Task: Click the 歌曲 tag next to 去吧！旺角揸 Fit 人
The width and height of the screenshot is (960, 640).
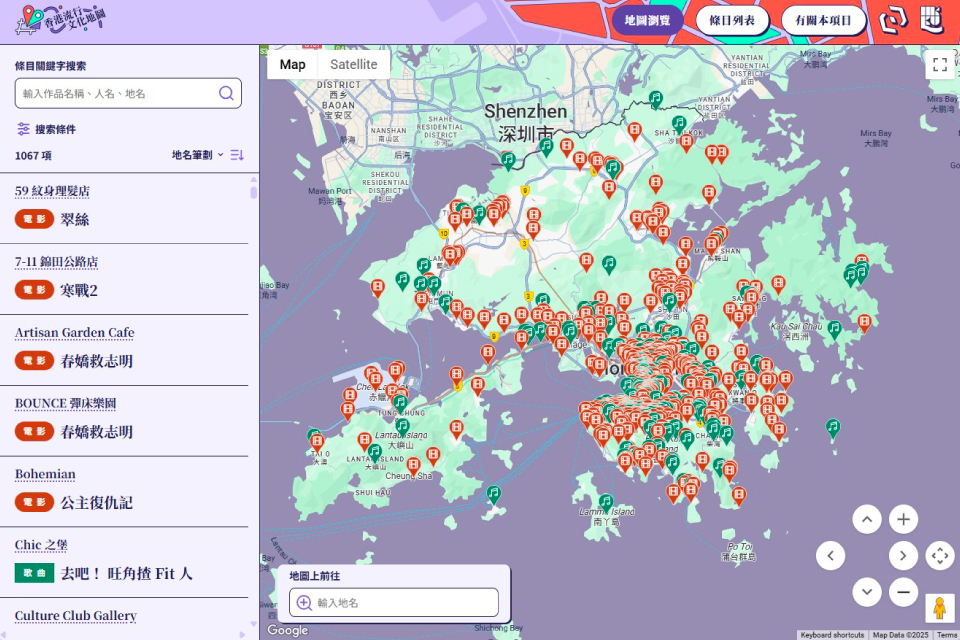Action: [x=34, y=573]
